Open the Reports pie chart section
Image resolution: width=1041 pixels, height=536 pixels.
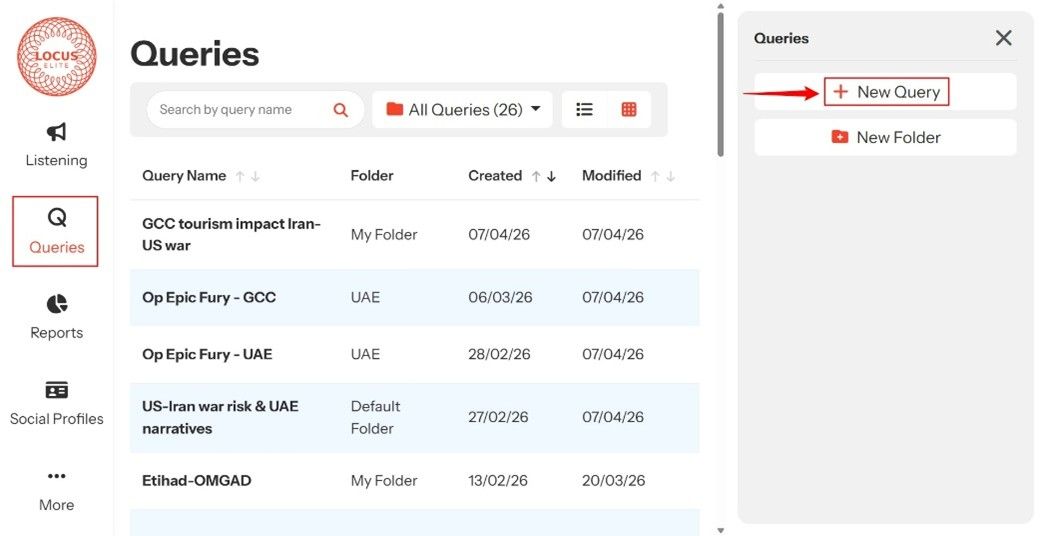click(56, 316)
